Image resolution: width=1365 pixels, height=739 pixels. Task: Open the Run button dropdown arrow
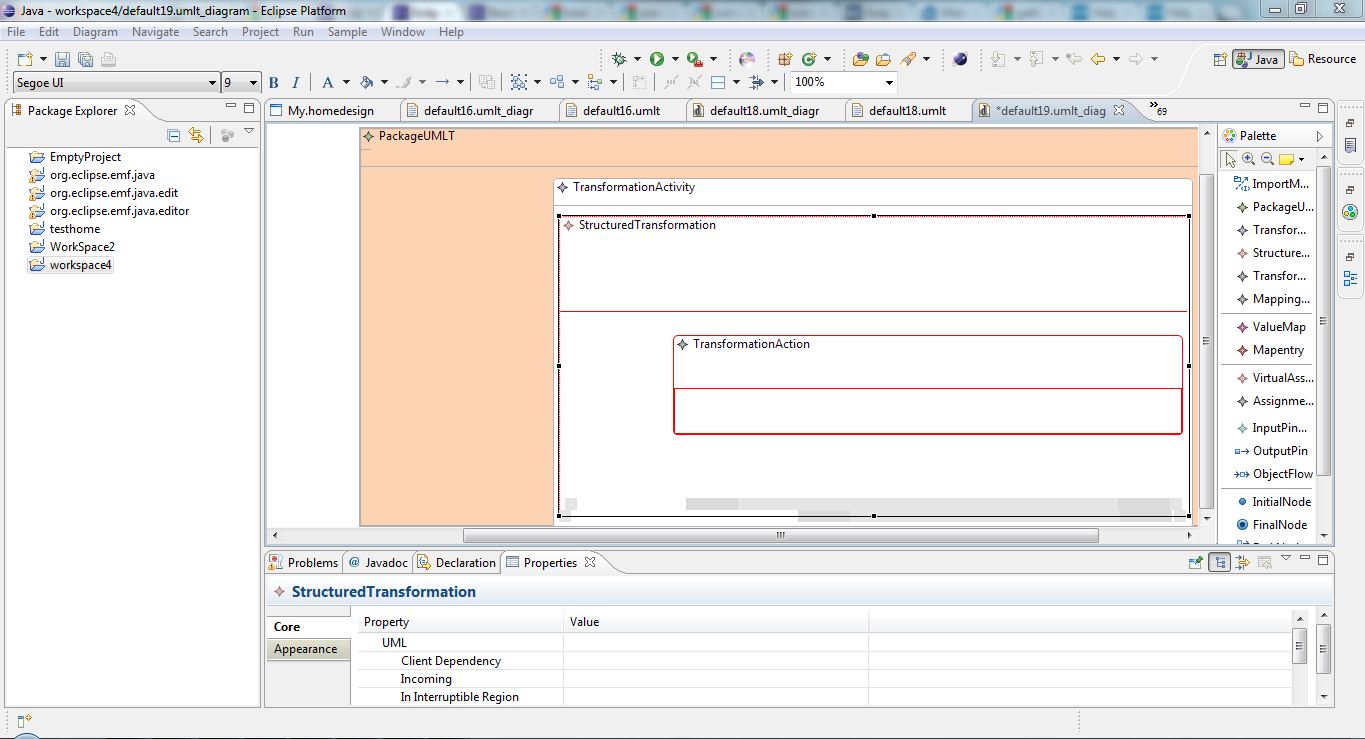[x=675, y=59]
